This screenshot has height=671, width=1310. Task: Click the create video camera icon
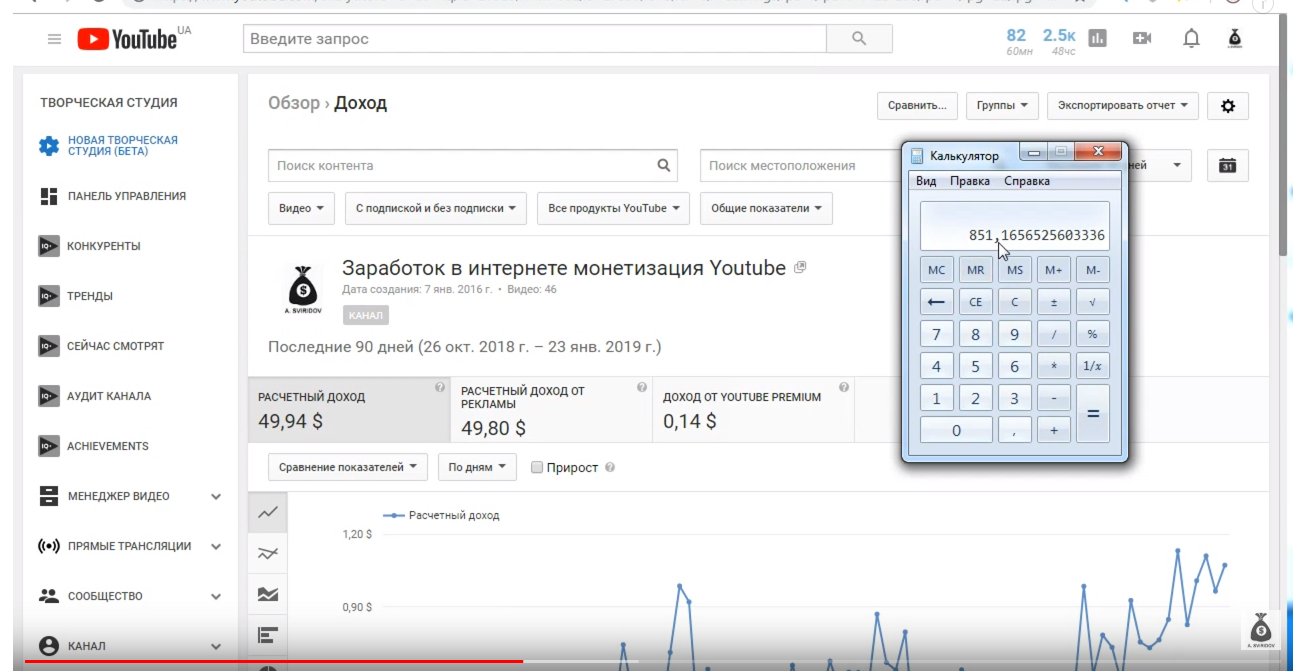pos(1142,38)
